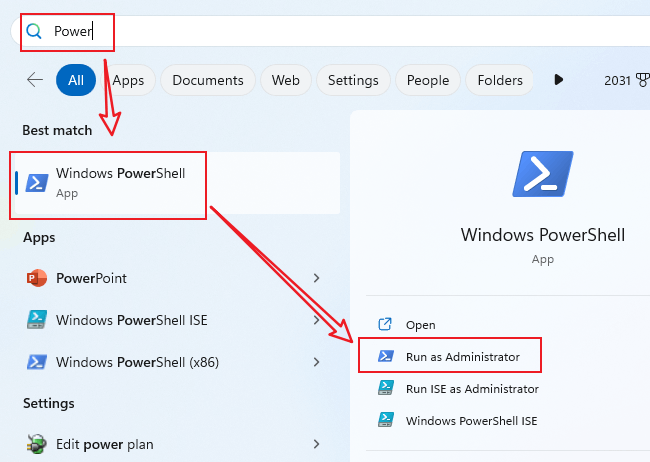Image resolution: width=650 pixels, height=462 pixels.
Task: Click the search text field containing Power
Action: [x=332, y=32]
